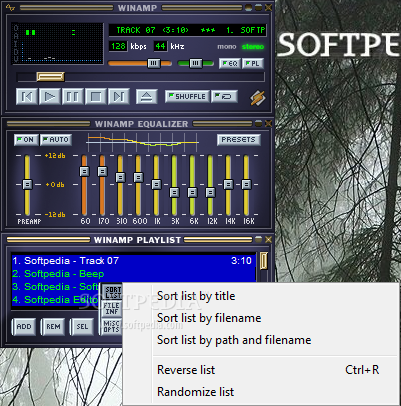This screenshot has height=406, width=401.
Task: Toggle windowshade mode on Winamp main window
Action: click(258, 7)
